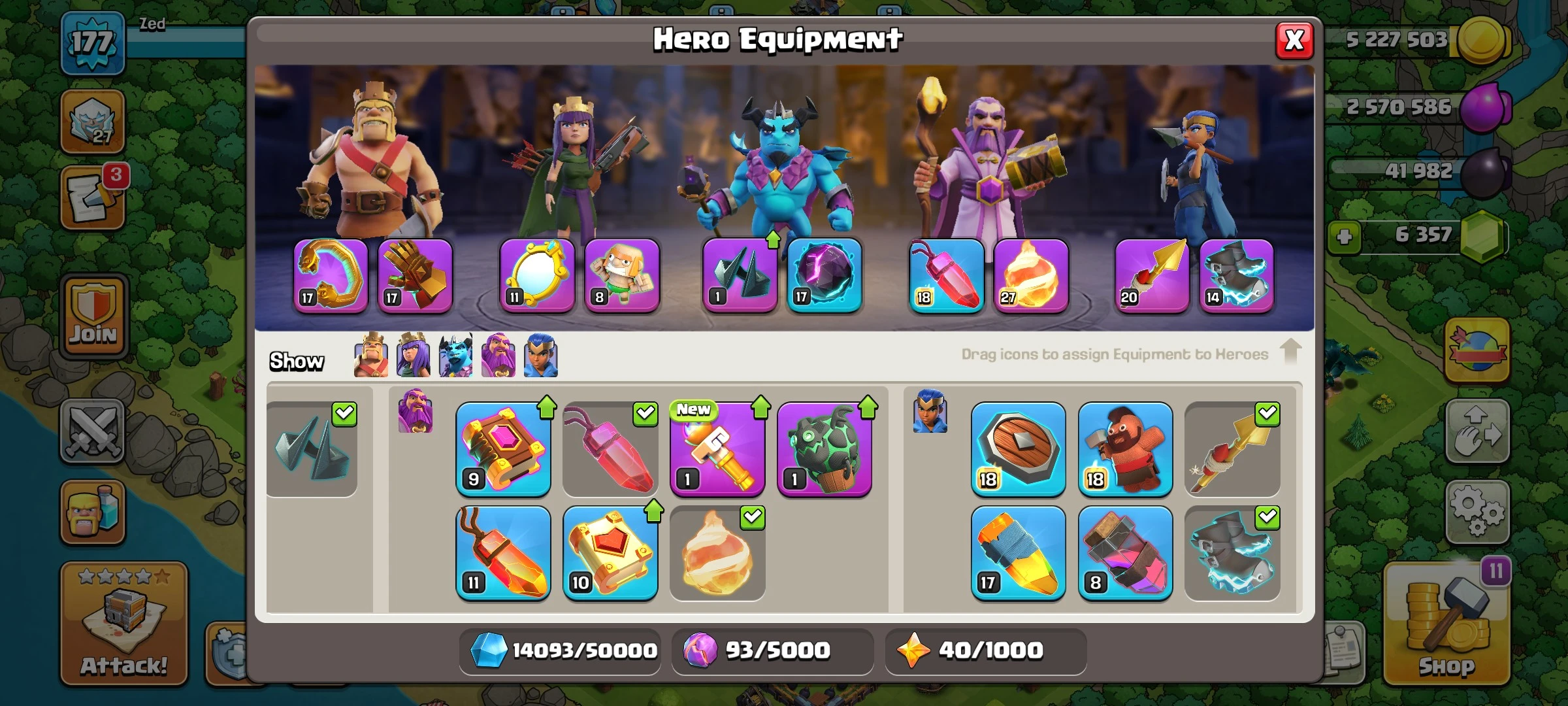Select the Healing Tome level 10
This screenshot has height=706, width=1568.
click(610, 552)
